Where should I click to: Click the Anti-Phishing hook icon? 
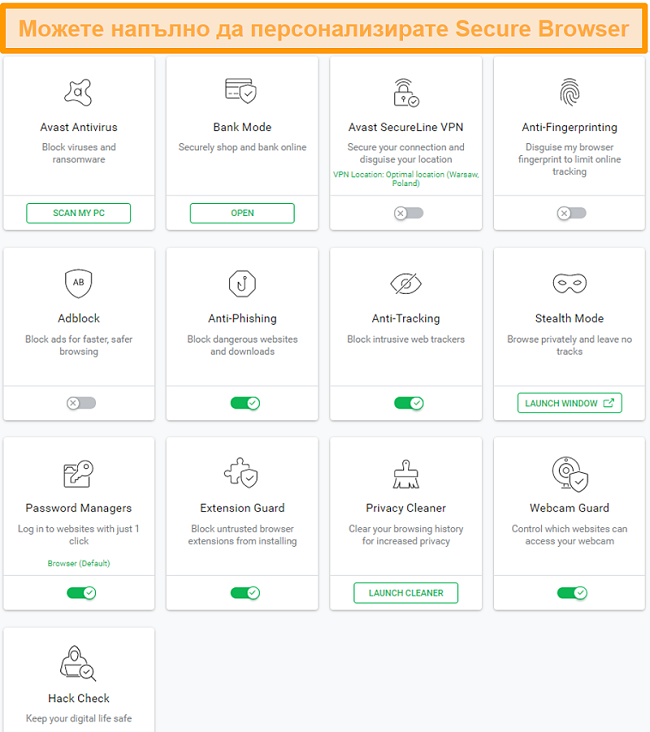(242, 283)
